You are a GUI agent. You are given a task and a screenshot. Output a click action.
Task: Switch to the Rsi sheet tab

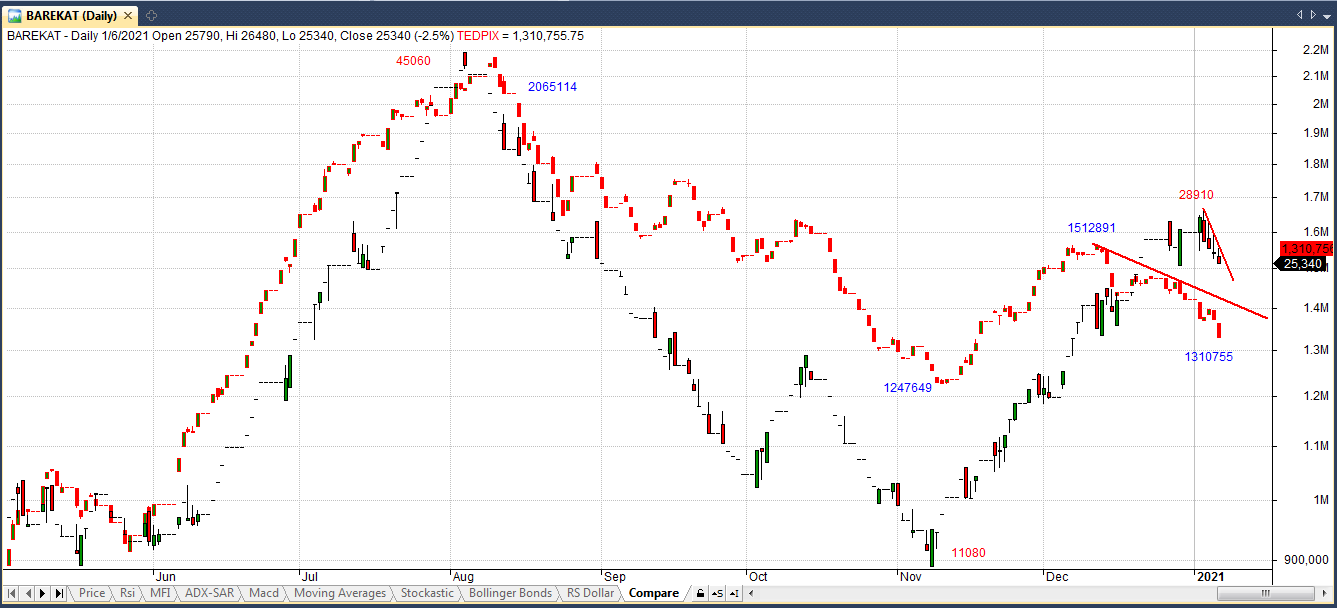click(127, 593)
